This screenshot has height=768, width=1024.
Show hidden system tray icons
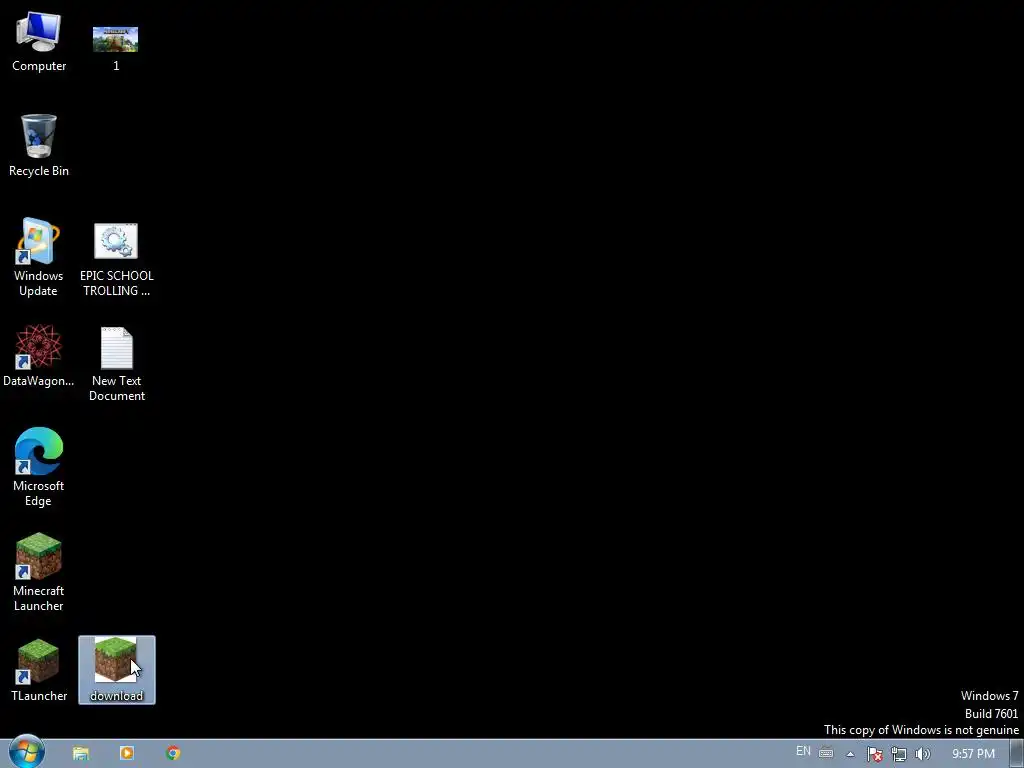pyautogui.click(x=850, y=754)
